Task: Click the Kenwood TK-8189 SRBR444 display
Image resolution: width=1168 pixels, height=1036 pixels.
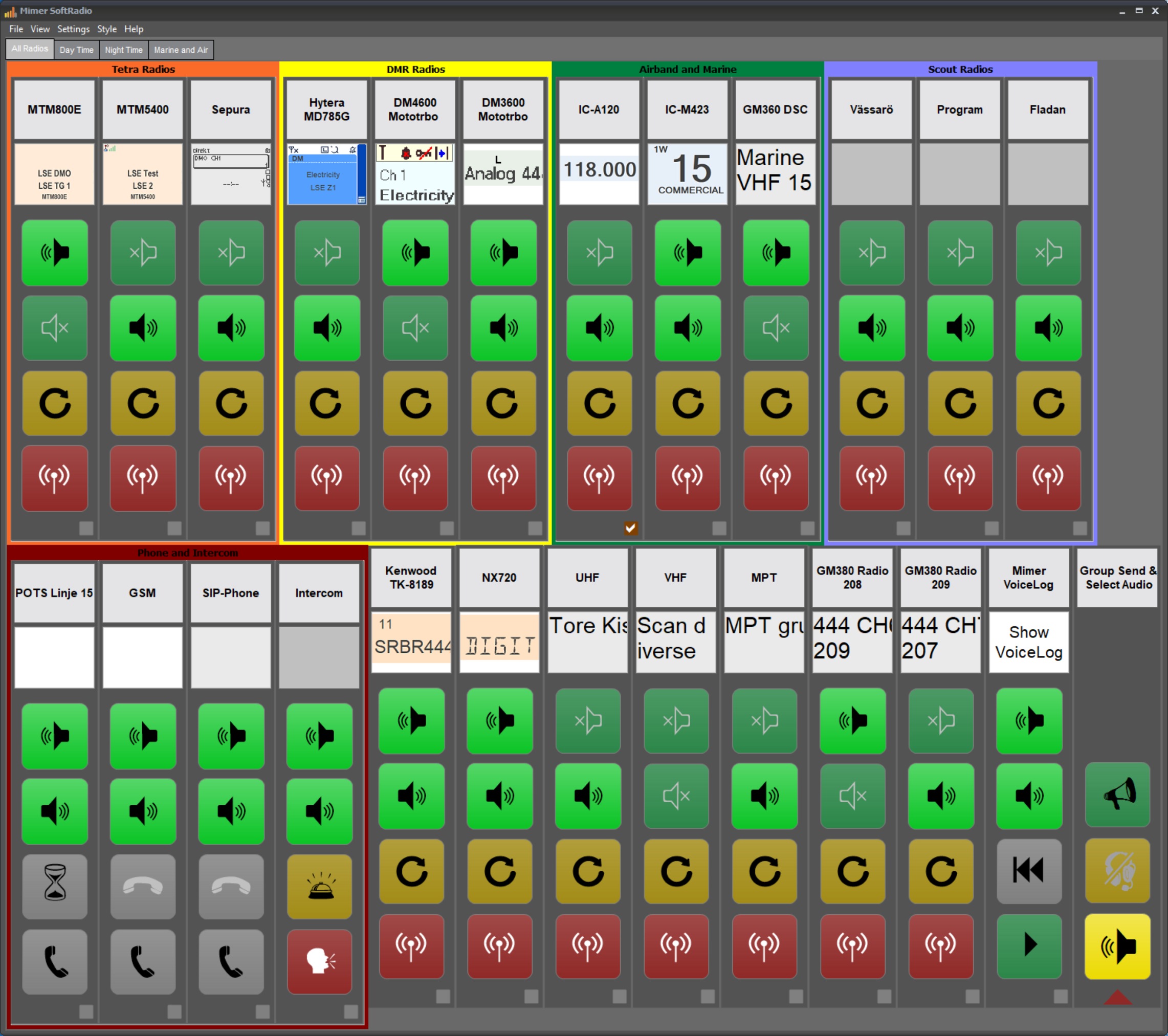Action: (411, 642)
